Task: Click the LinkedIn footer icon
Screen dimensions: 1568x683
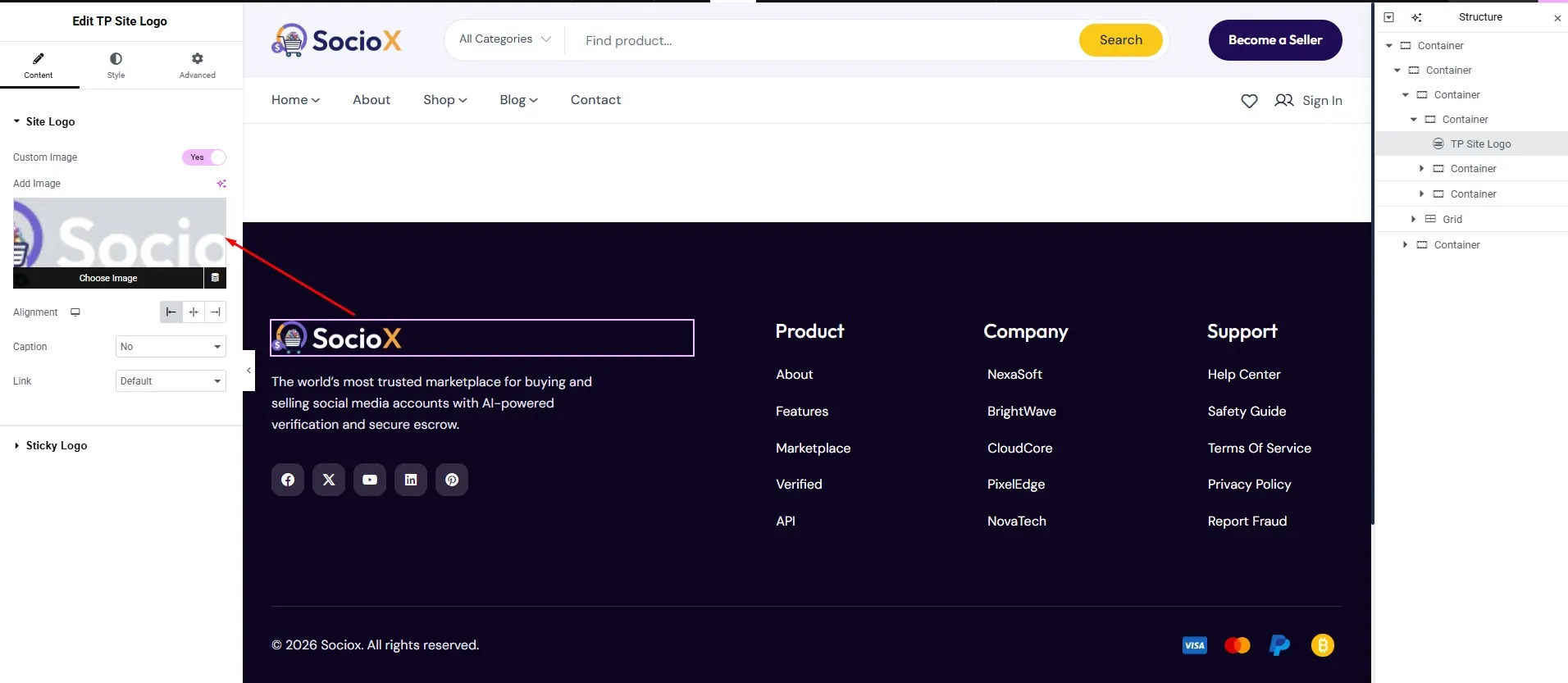Action: click(411, 480)
